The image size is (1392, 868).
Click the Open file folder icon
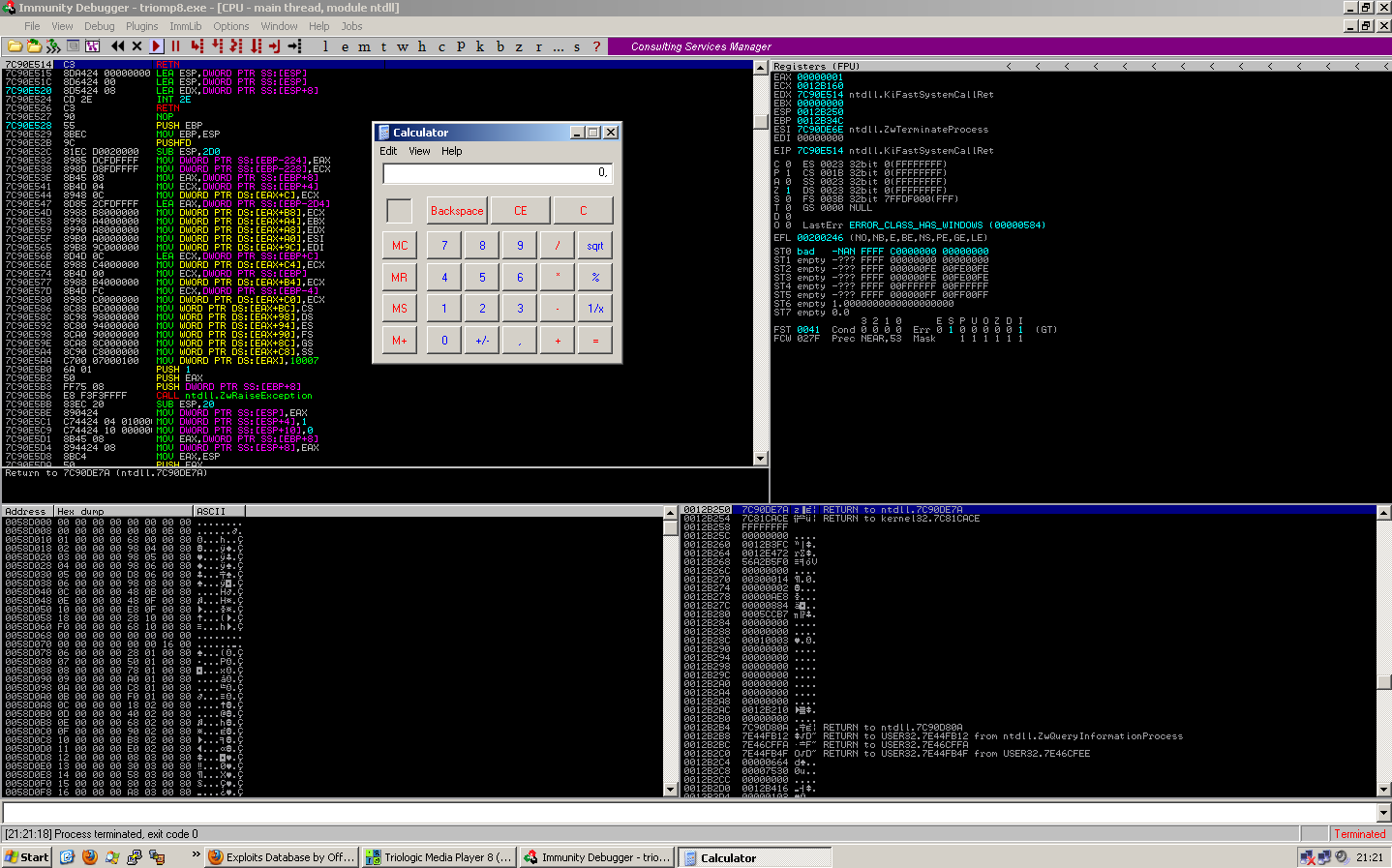click(x=15, y=46)
